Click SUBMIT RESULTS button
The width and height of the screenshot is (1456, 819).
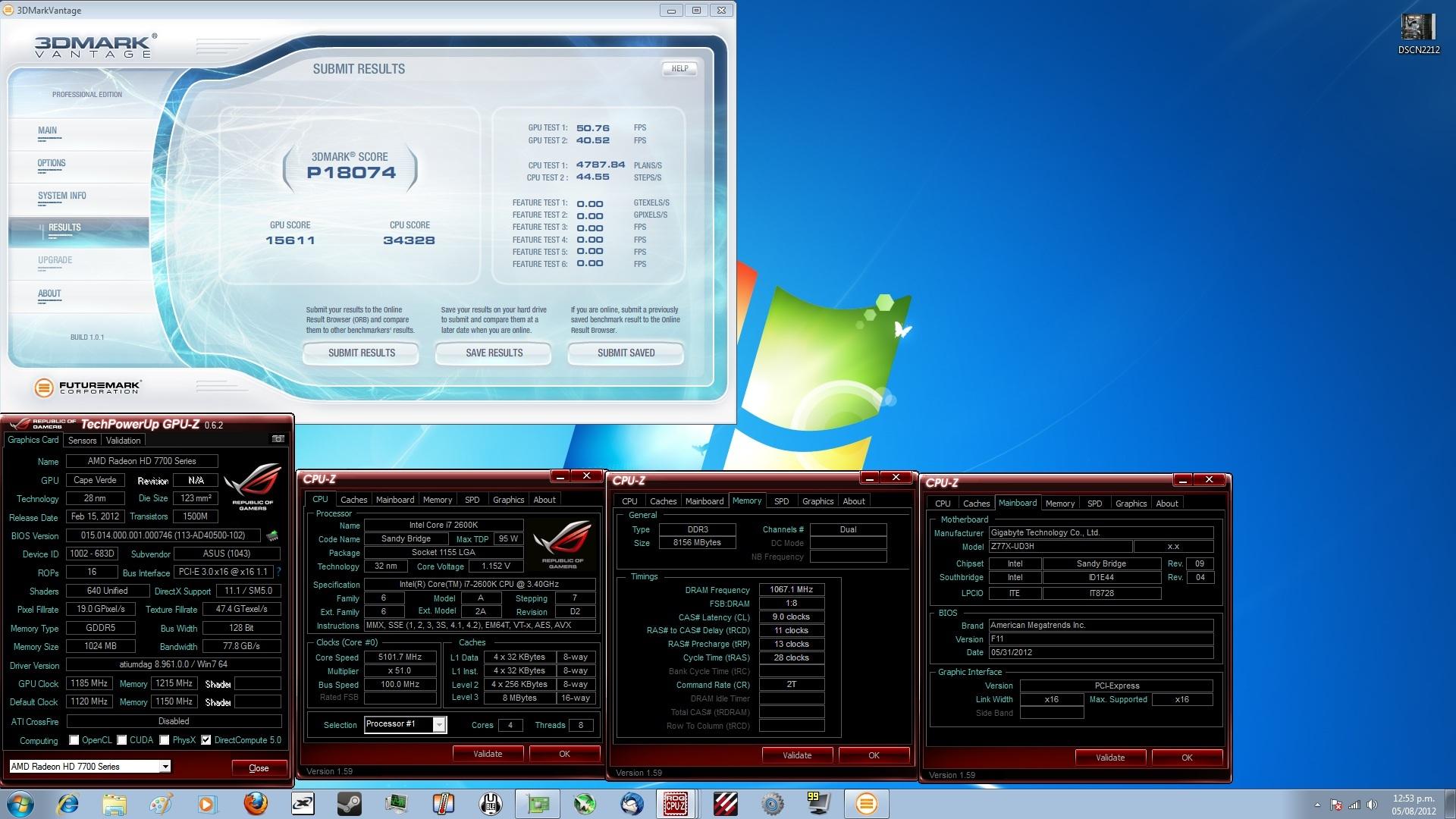(x=361, y=353)
